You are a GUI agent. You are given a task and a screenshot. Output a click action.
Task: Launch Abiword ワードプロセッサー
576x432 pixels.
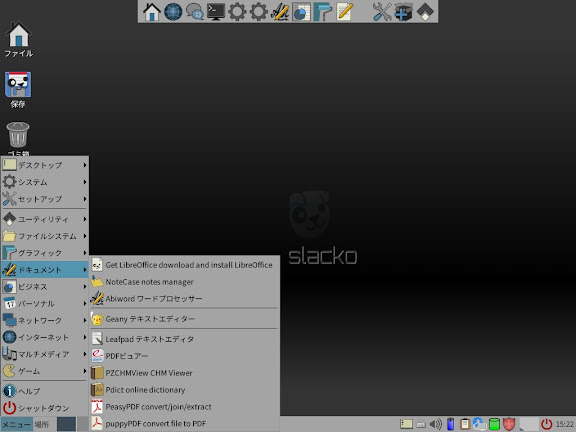pos(184,299)
